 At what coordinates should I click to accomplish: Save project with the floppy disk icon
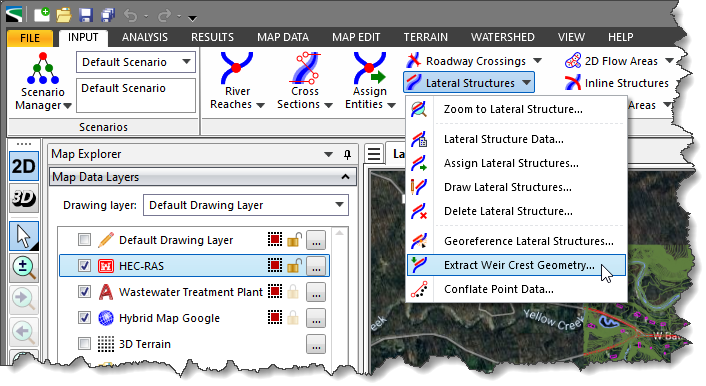86,15
